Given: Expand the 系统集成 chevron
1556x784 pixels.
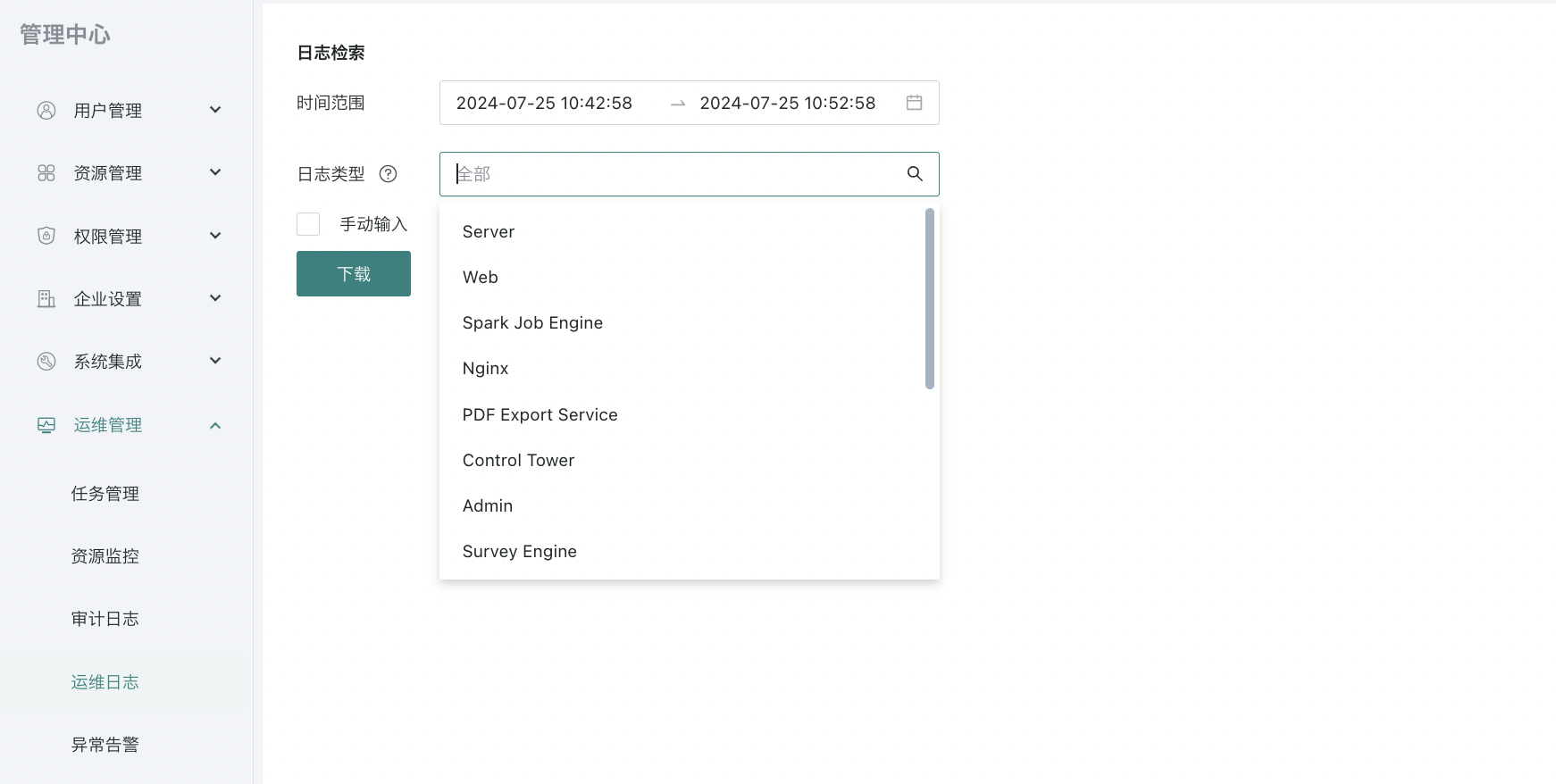Looking at the screenshot, I should (215, 361).
